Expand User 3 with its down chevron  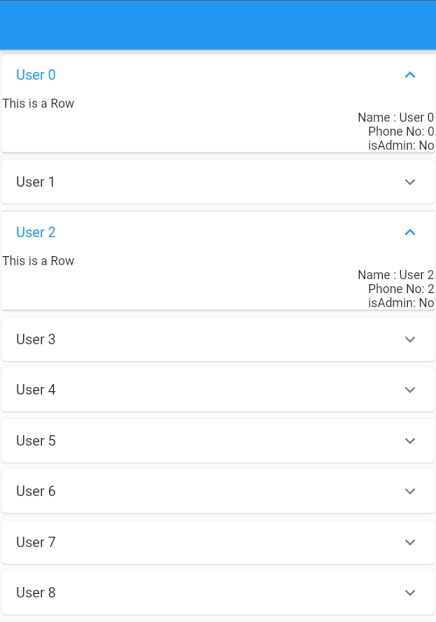point(410,339)
